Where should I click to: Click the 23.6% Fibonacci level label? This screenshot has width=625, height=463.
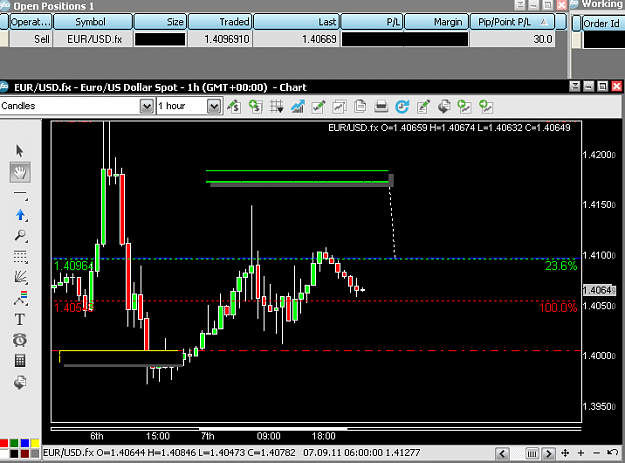[x=561, y=266]
